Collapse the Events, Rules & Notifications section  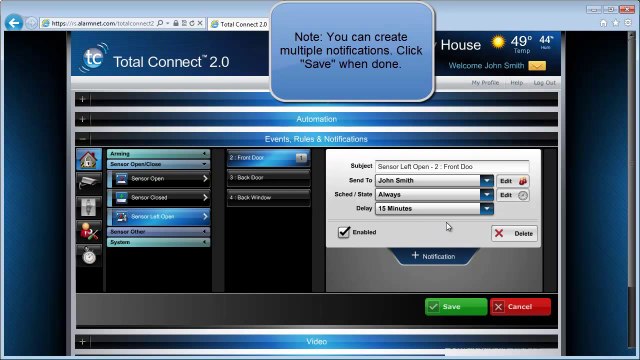(82, 139)
